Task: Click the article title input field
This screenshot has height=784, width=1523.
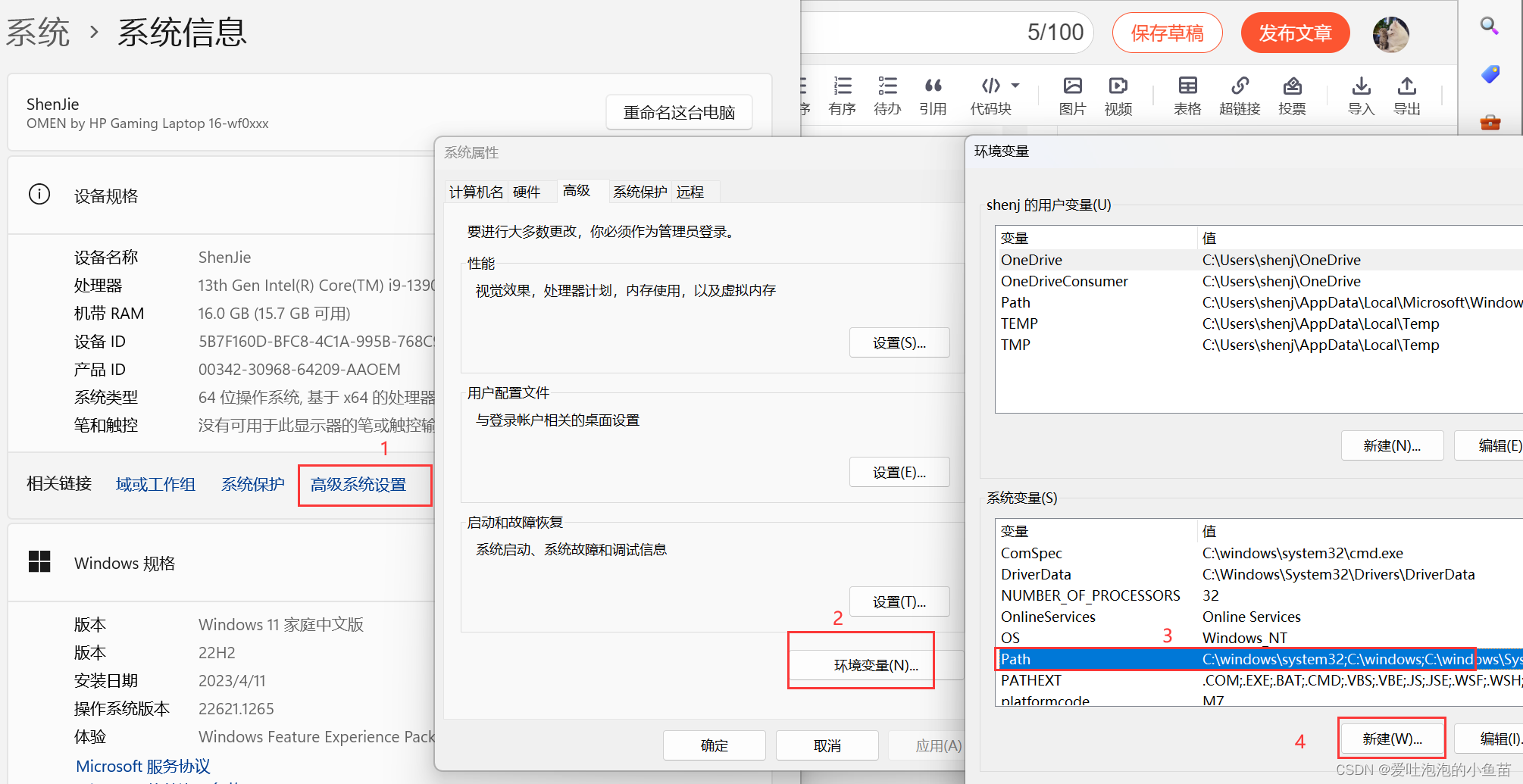Action: pos(947,33)
